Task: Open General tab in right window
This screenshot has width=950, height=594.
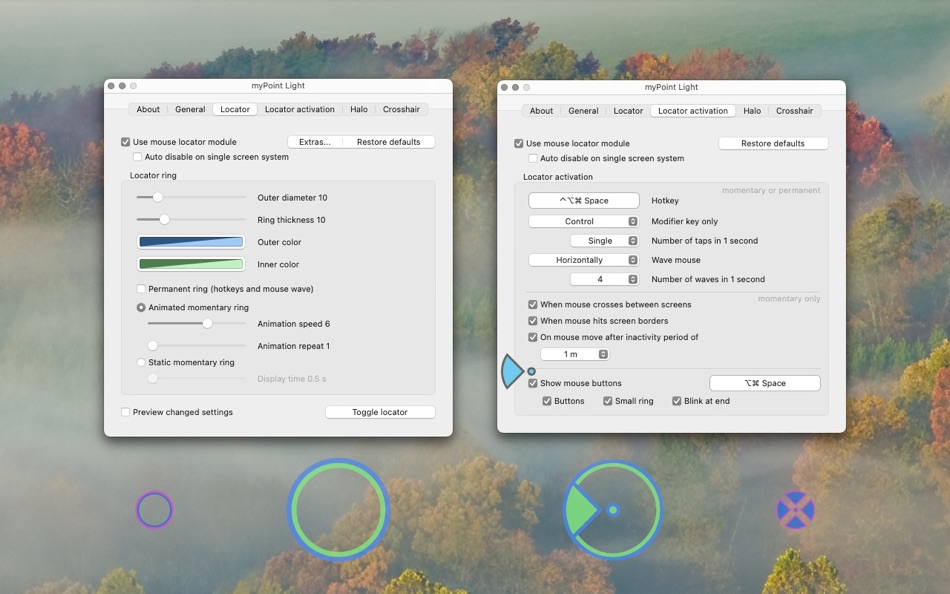Action: (583, 110)
